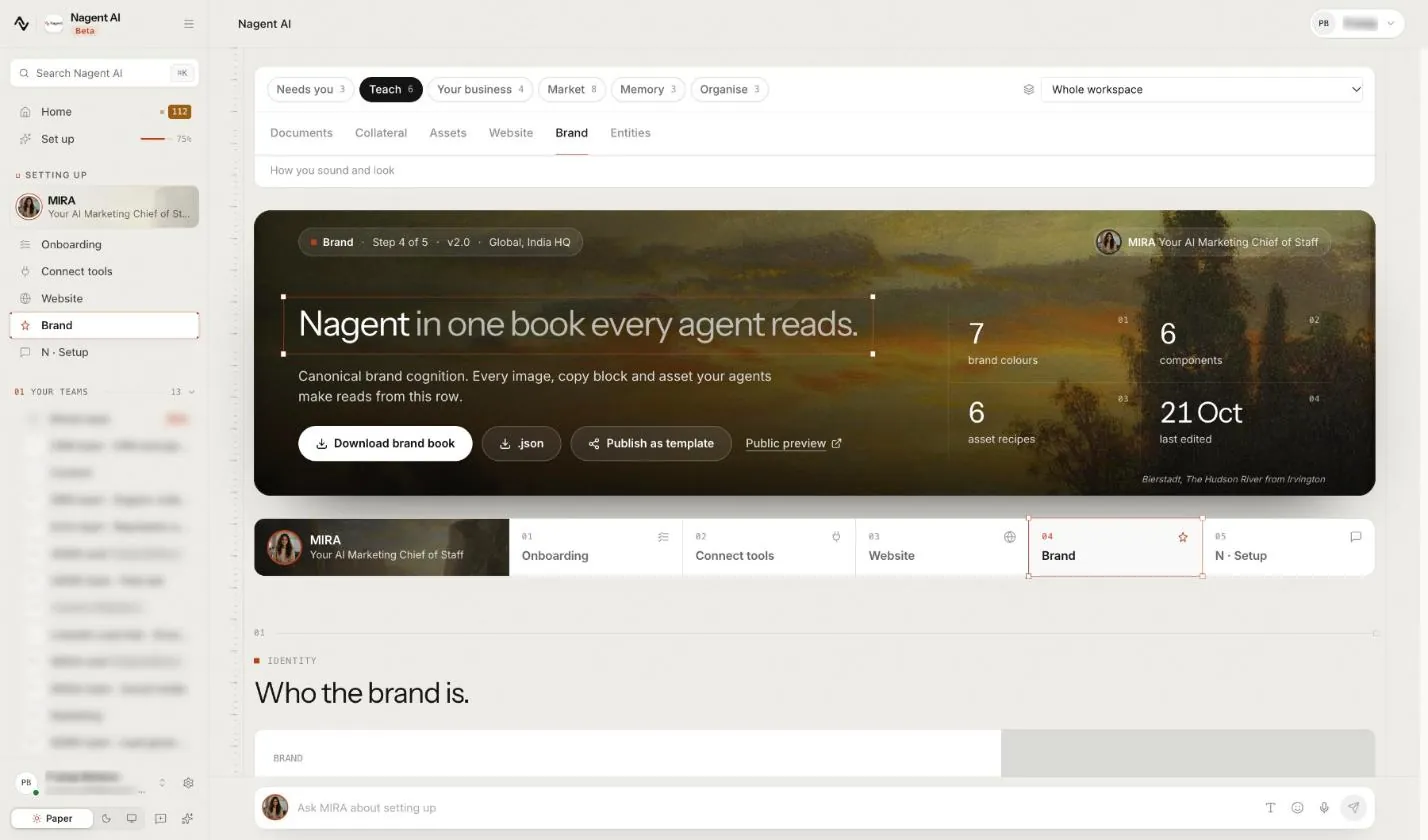Send the message with paper plane icon

point(1353,807)
